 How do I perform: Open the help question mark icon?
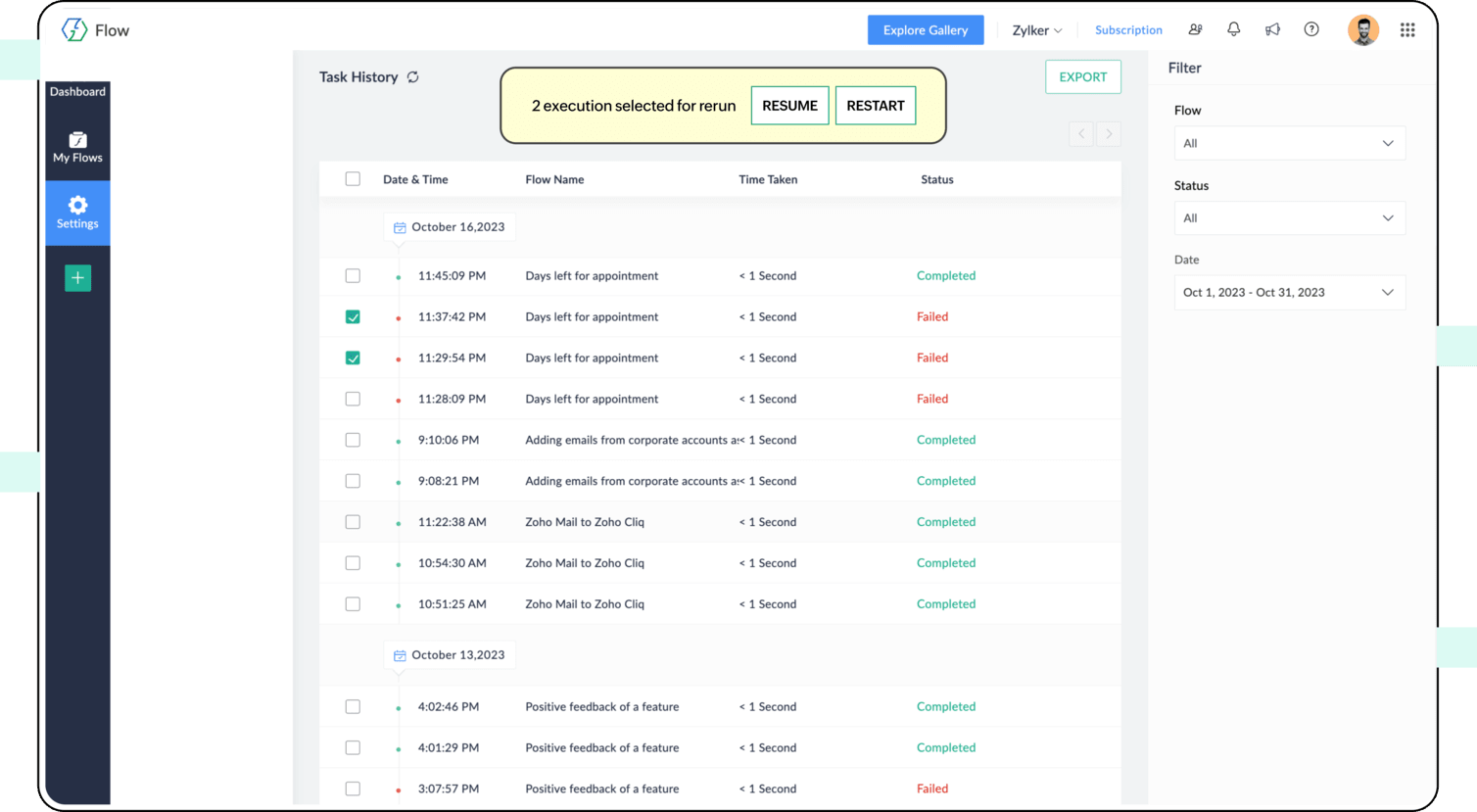[x=1311, y=29]
